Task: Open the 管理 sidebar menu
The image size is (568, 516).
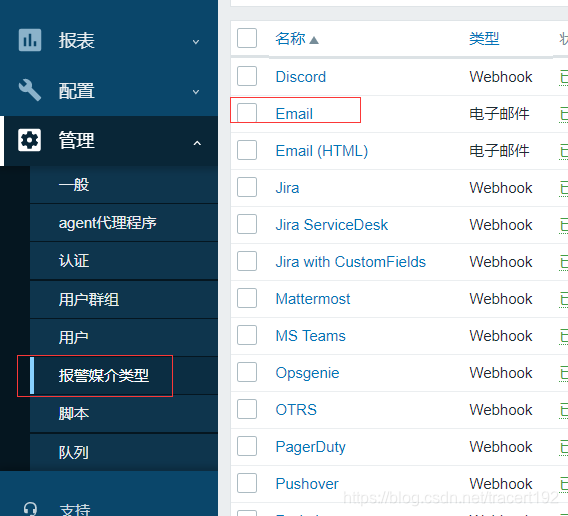Action: 109,141
